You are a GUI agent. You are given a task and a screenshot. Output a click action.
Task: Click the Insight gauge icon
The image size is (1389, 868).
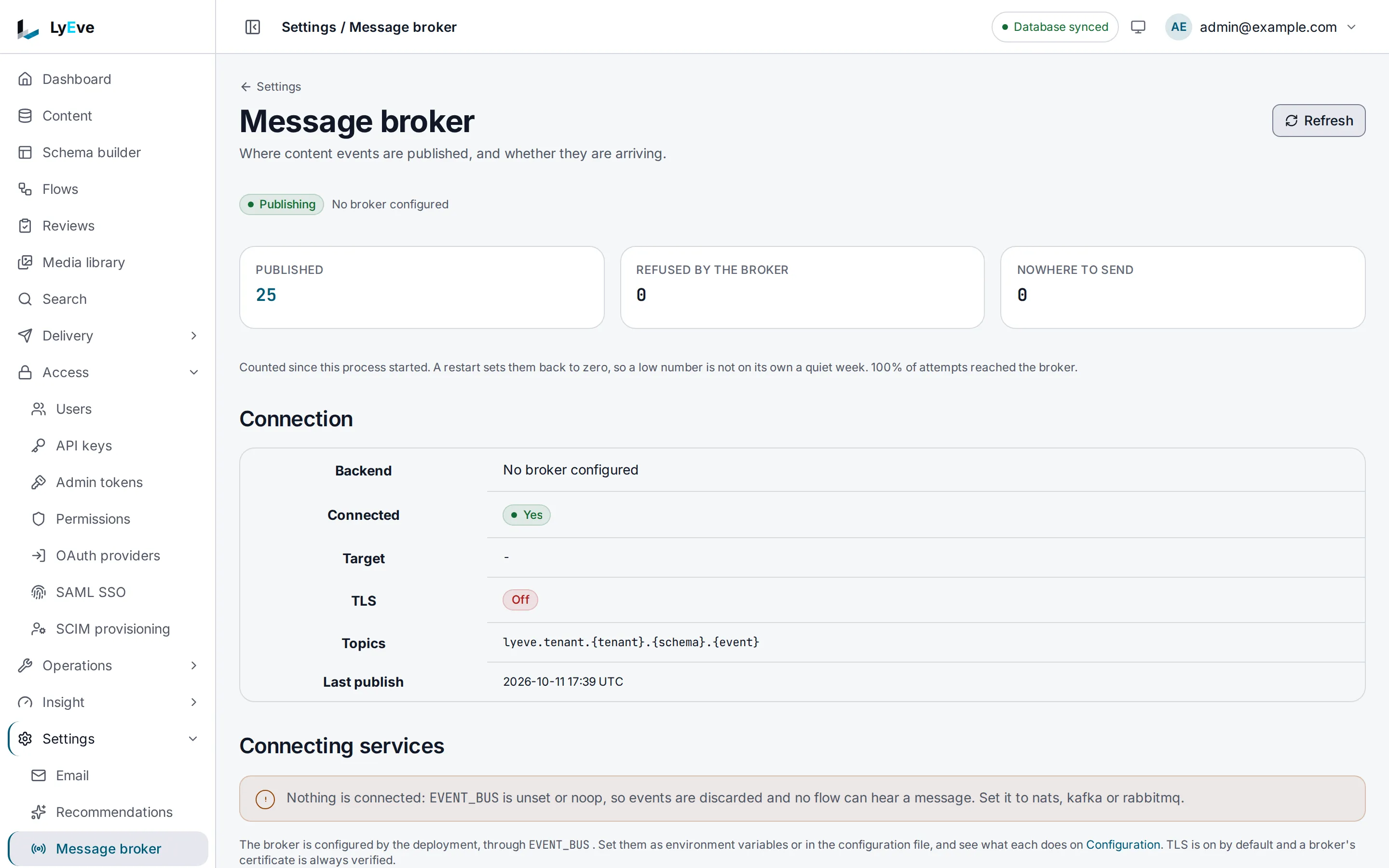point(25,702)
